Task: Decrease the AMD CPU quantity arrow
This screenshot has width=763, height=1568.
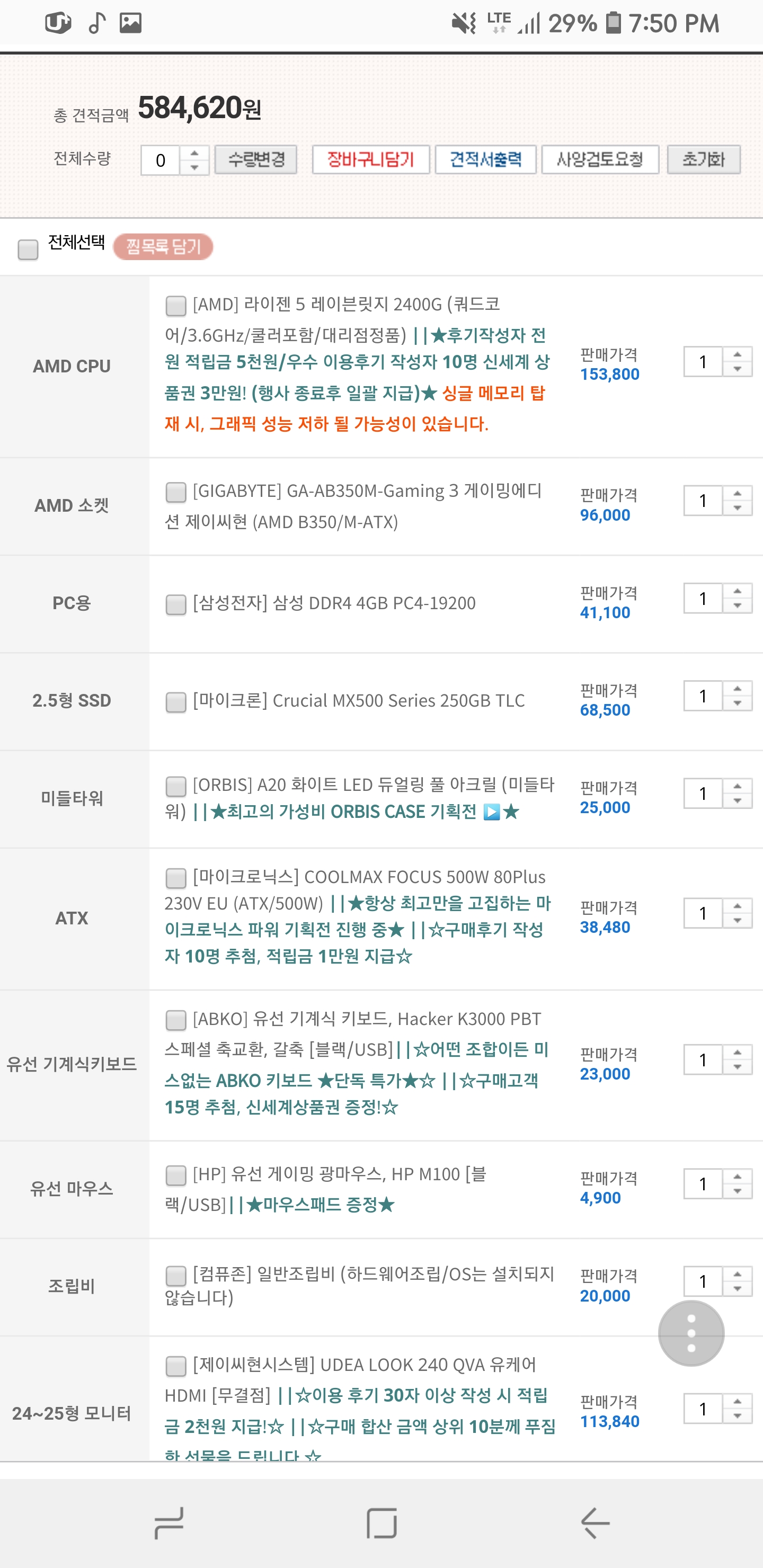Action: [x=738, y=369]
